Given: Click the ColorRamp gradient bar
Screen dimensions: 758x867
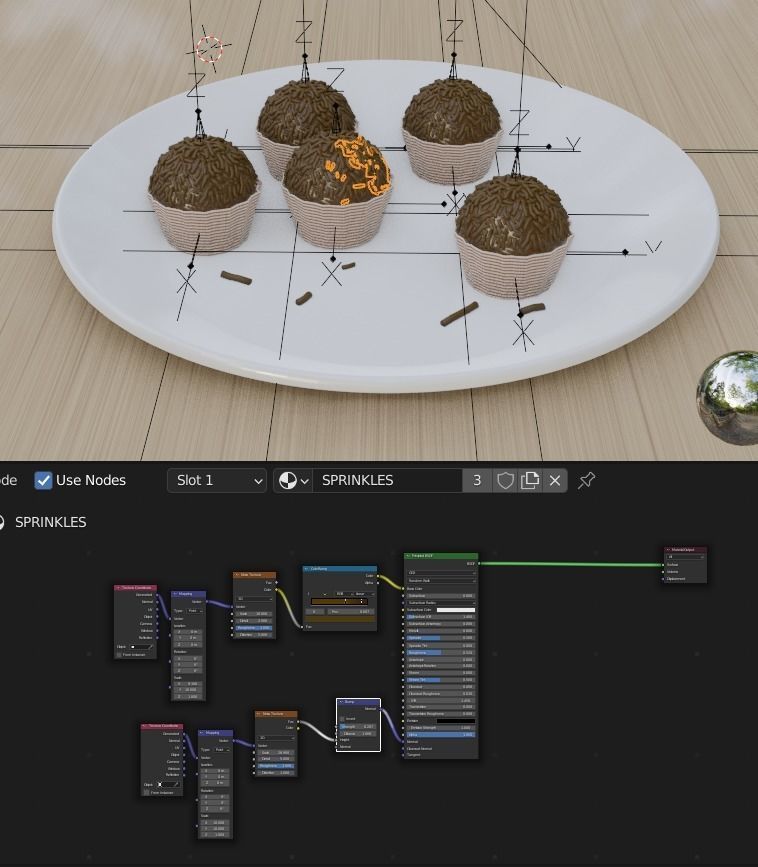Looking at the screenshot, I should point(339,602).
